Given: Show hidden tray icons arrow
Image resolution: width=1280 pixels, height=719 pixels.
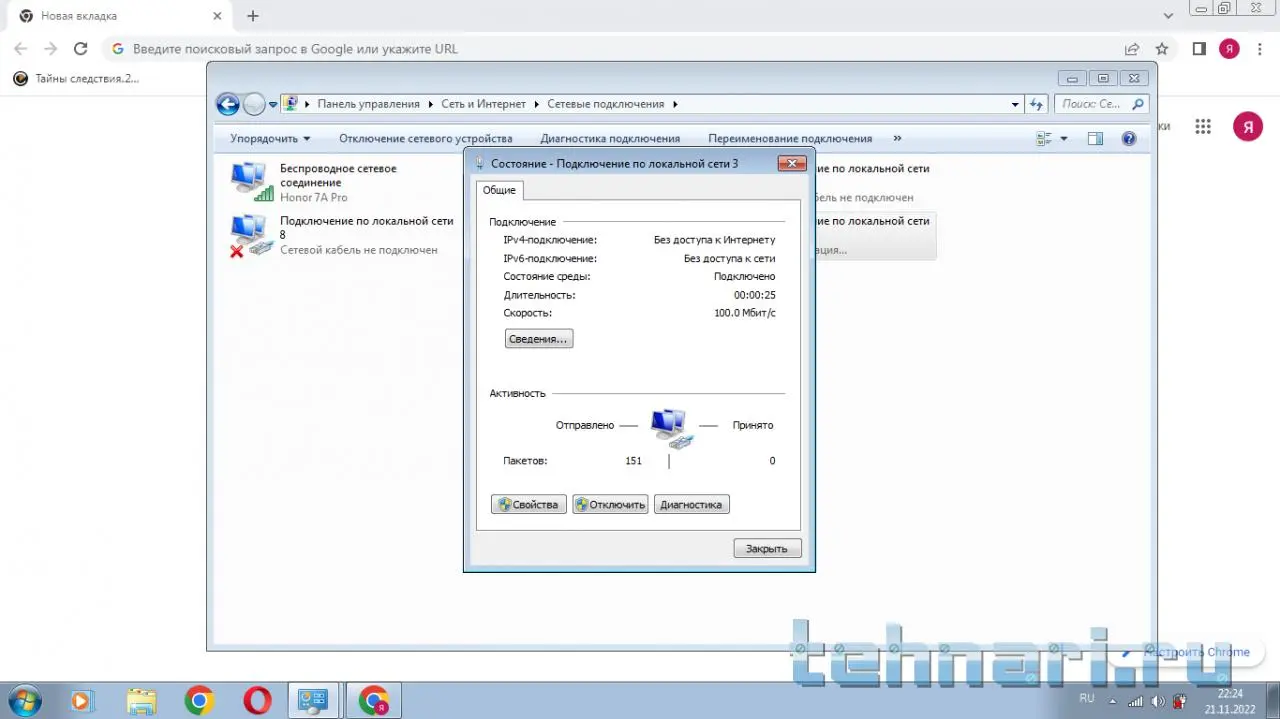Looking at the screenshot, I should tap(1113, 700).
